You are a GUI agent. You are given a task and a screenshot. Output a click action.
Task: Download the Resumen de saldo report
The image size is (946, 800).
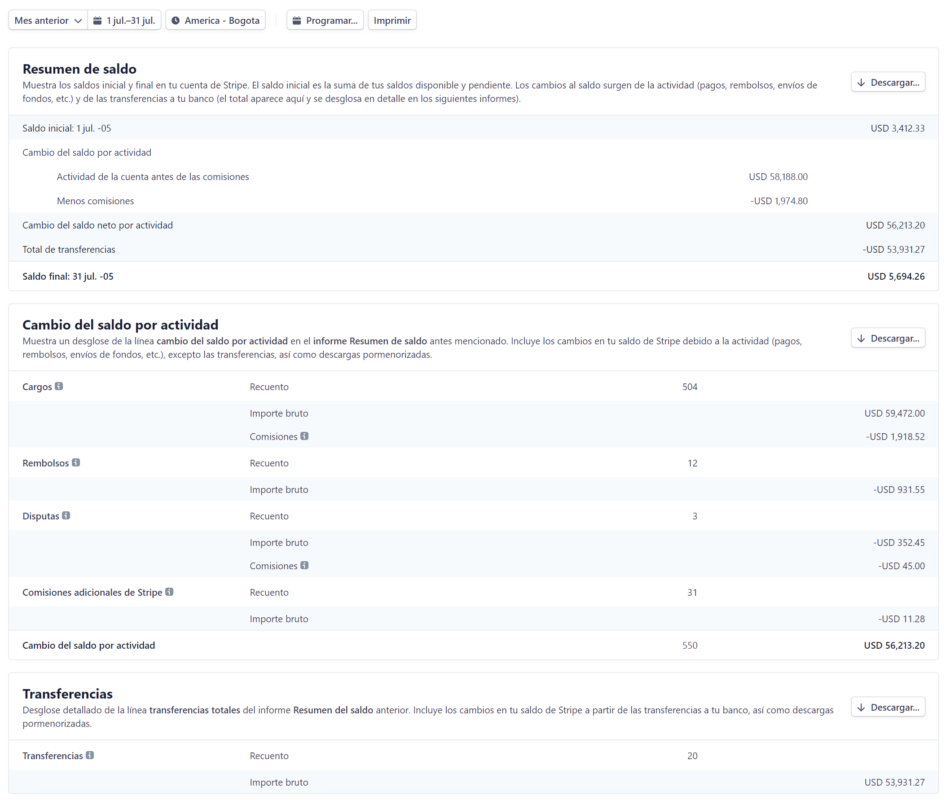coord(888,82)
